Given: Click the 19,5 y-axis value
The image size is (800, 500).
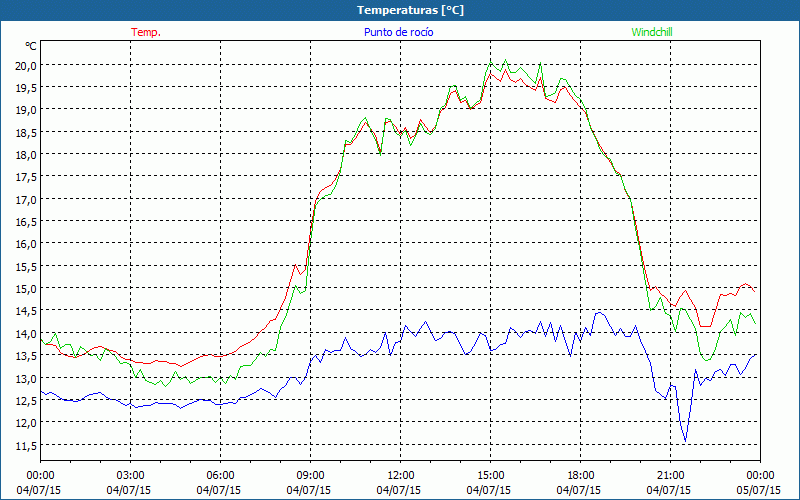Looking at the screenshot, I should (x=25, y=88).
